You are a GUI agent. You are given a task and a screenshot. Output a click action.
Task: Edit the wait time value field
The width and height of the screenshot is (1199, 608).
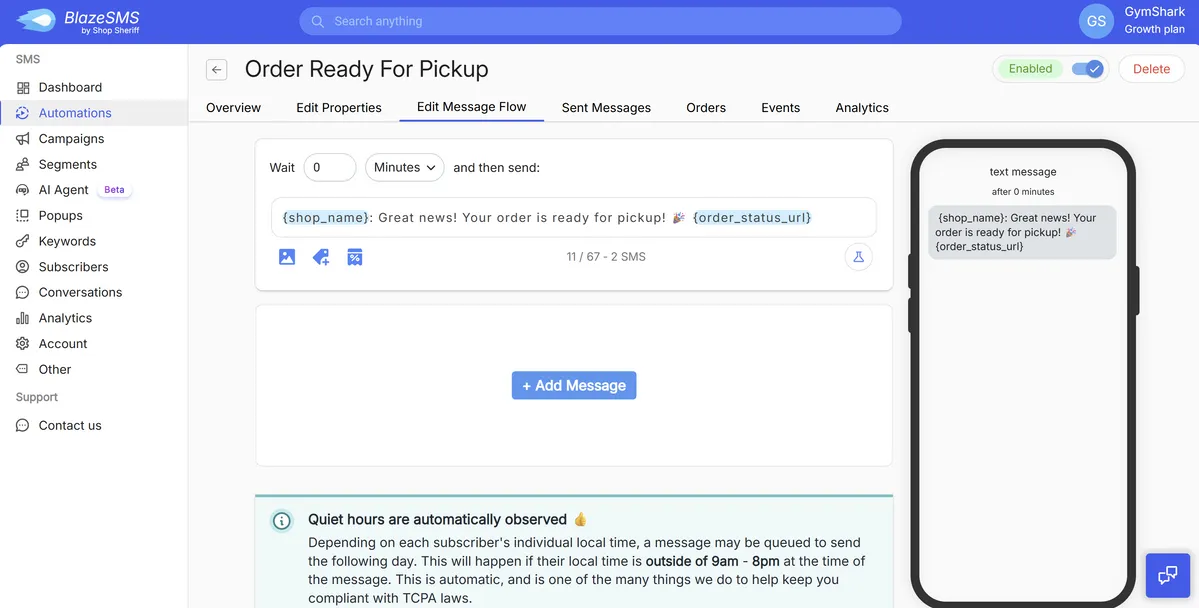tap(330, 167)
